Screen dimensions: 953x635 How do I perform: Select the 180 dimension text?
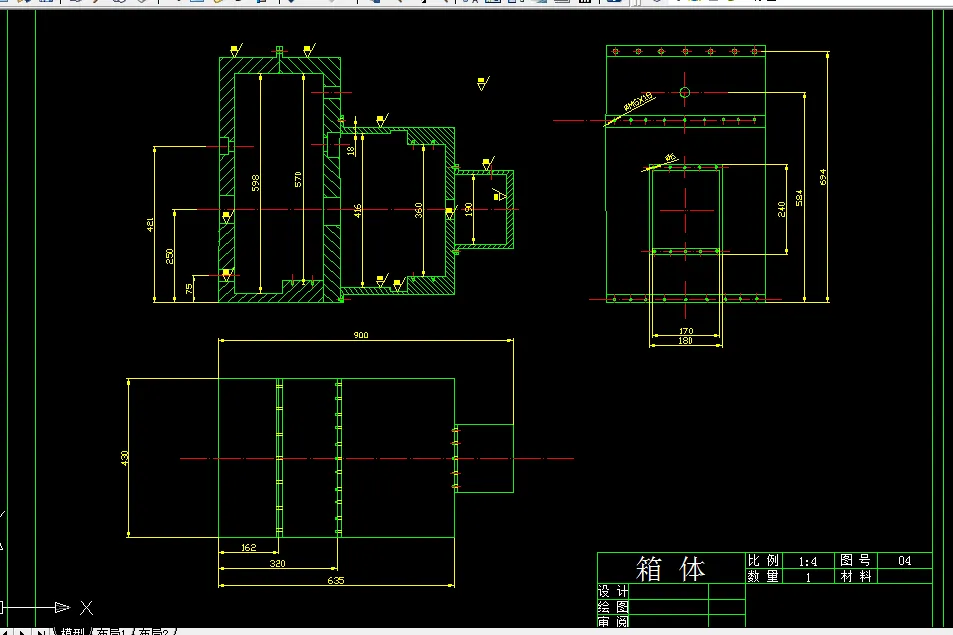(685, 340)
